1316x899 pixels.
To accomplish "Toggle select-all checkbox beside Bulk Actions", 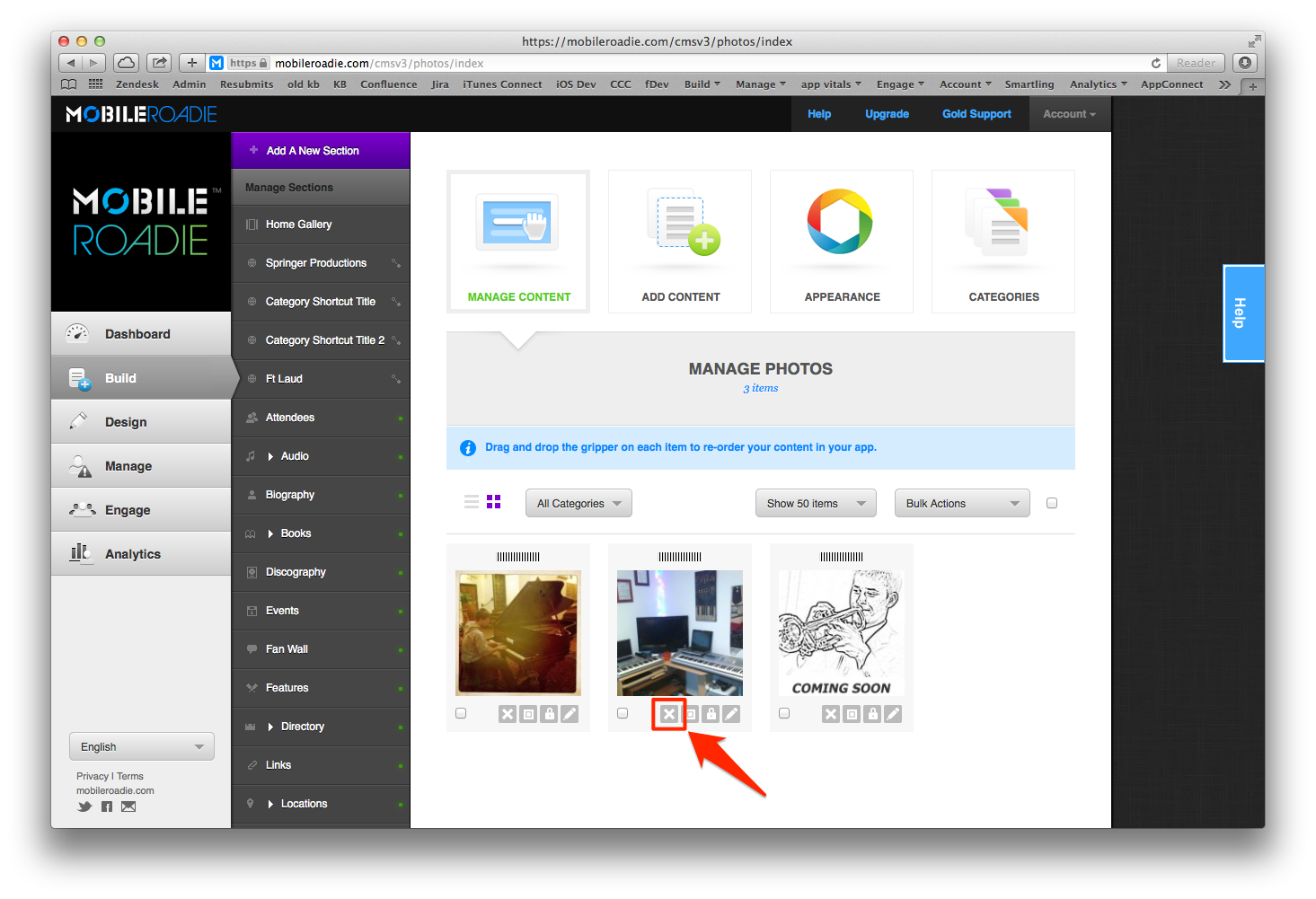I will (x=1052, y=503).
